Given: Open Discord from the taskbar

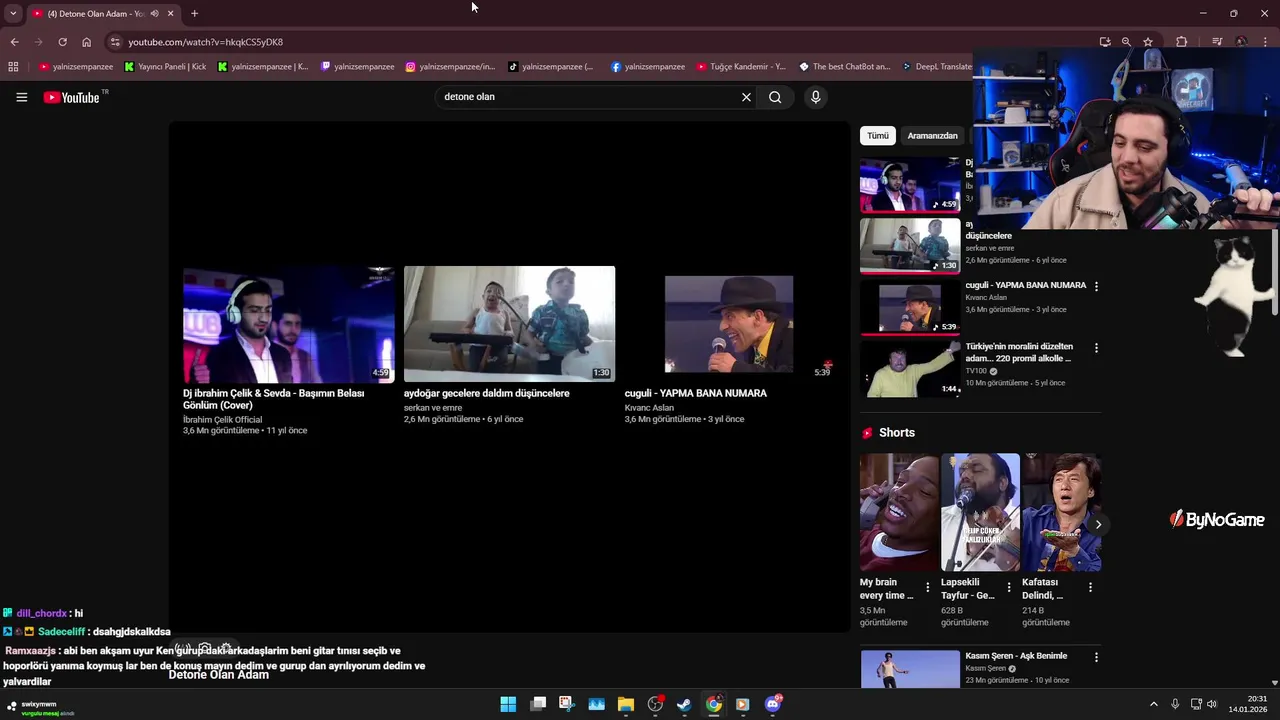Looking at the screenshot, I should [772, 704].
